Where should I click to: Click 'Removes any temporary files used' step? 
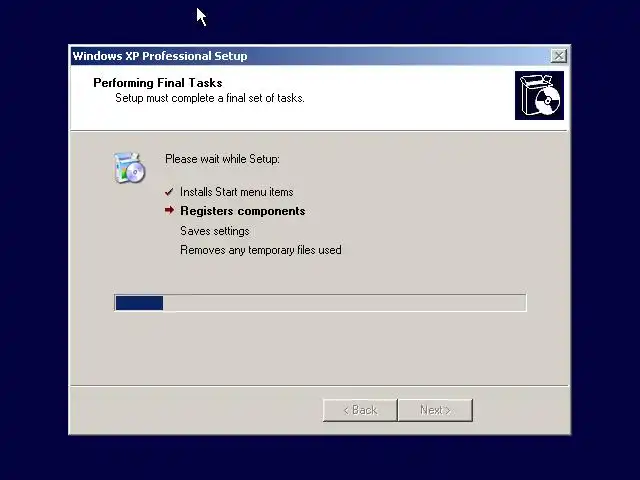coord(261,250)
